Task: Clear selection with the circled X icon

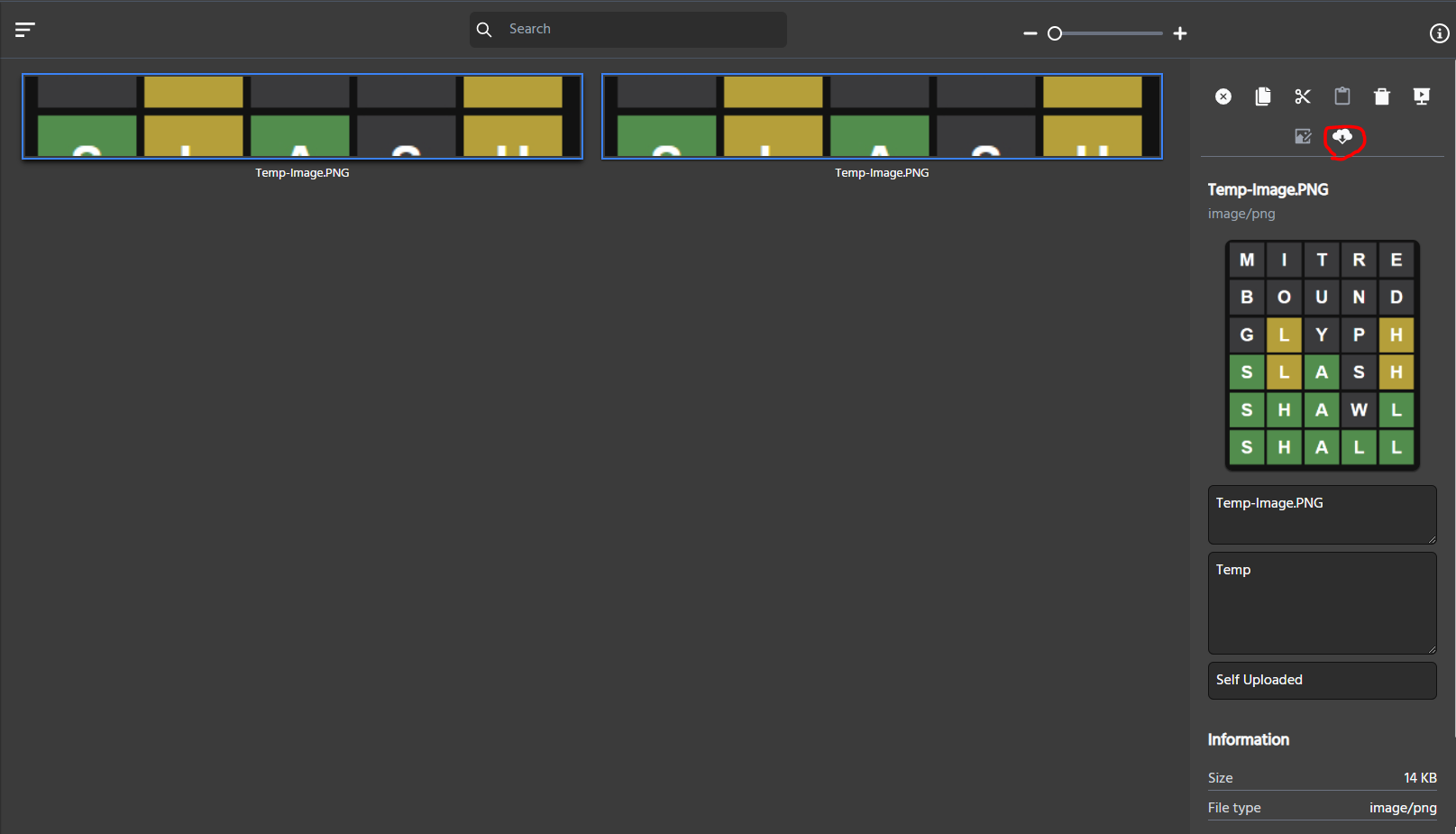Action: pos(1223,96)
